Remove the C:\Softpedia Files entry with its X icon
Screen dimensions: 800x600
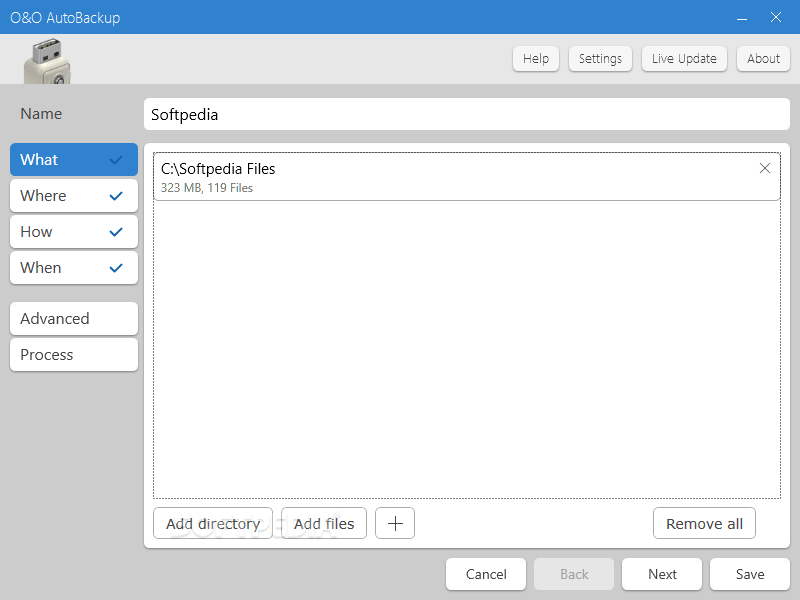pos(764,168)
